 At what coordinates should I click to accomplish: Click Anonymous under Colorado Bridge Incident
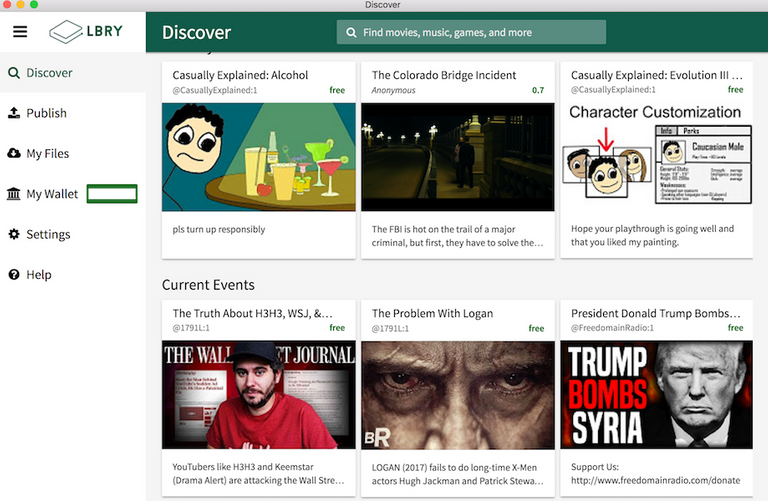[x=393, y=90]
